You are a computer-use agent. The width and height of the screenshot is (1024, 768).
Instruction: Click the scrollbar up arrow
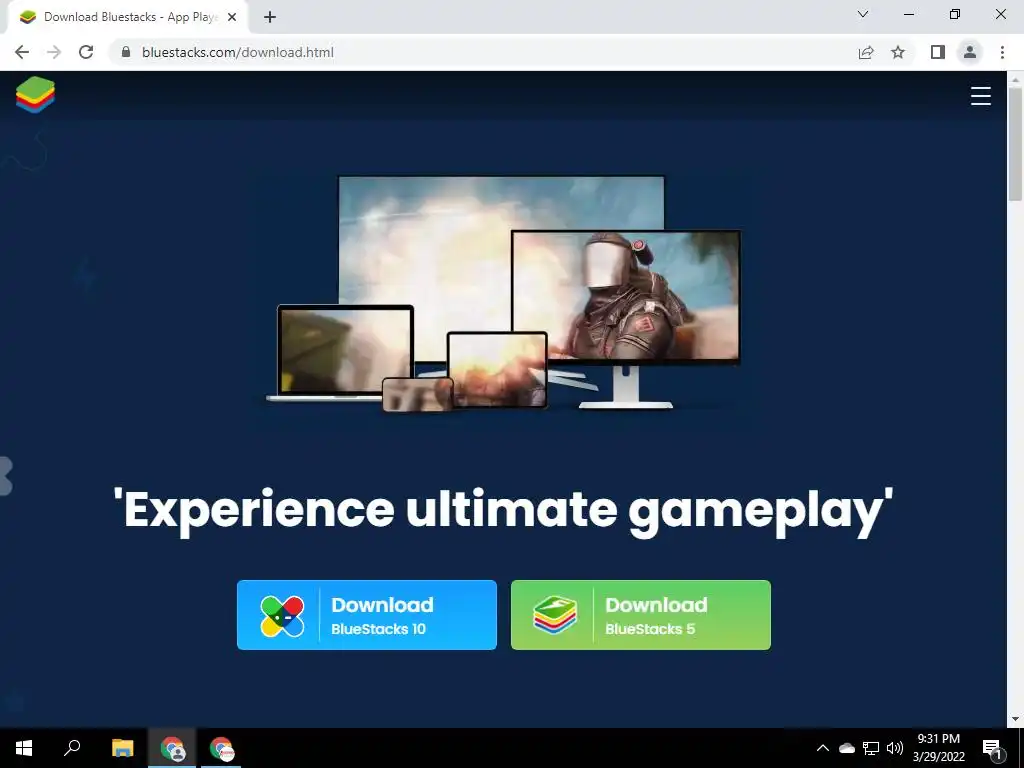1015,79
